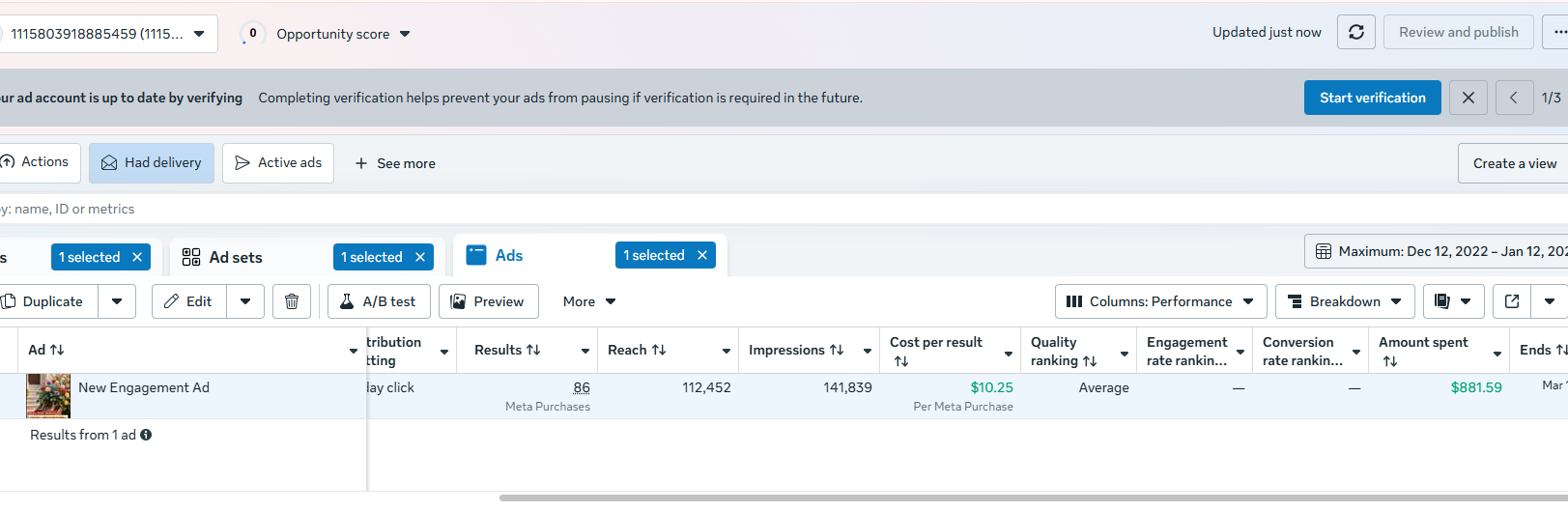Screen dimensions: 1568x511
Task: Select the Had delivery filter view
Action: [x=152, y=162]
